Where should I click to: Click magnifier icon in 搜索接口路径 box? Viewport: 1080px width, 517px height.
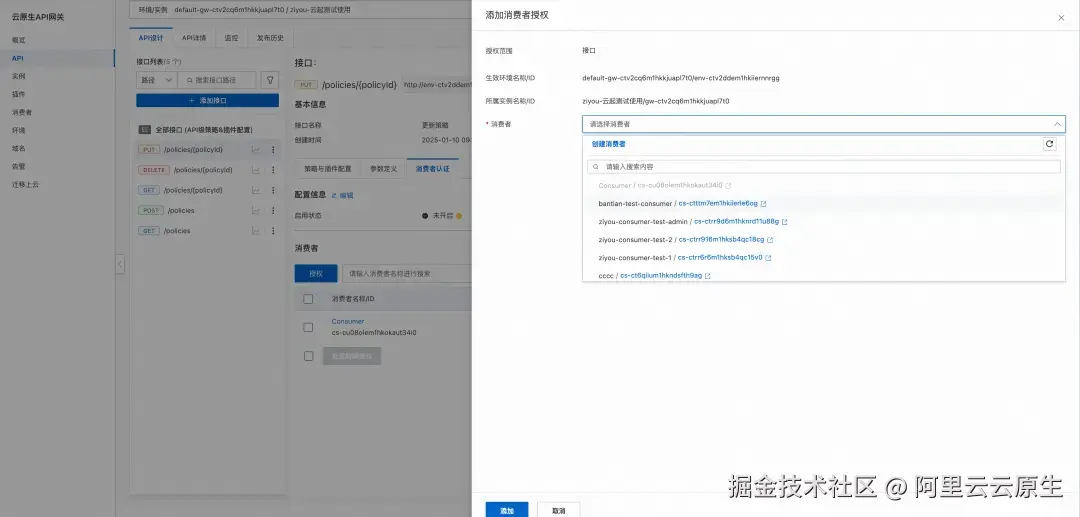[x=189, y=81]
